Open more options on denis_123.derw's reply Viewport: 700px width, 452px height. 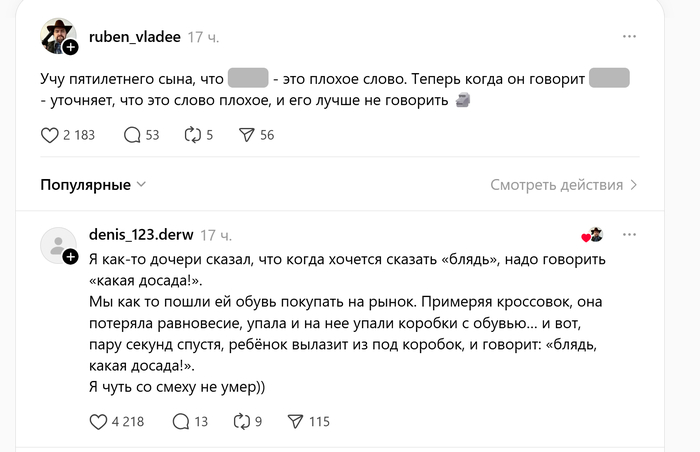pyautogui.click(x=629, y=235)
